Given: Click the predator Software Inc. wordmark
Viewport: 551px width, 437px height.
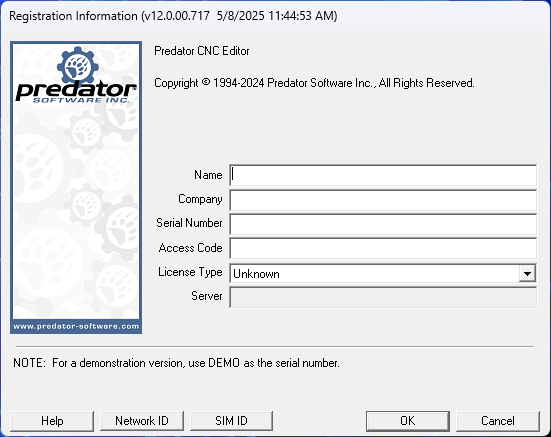Looking at the screenshot, I should [76, 93].
